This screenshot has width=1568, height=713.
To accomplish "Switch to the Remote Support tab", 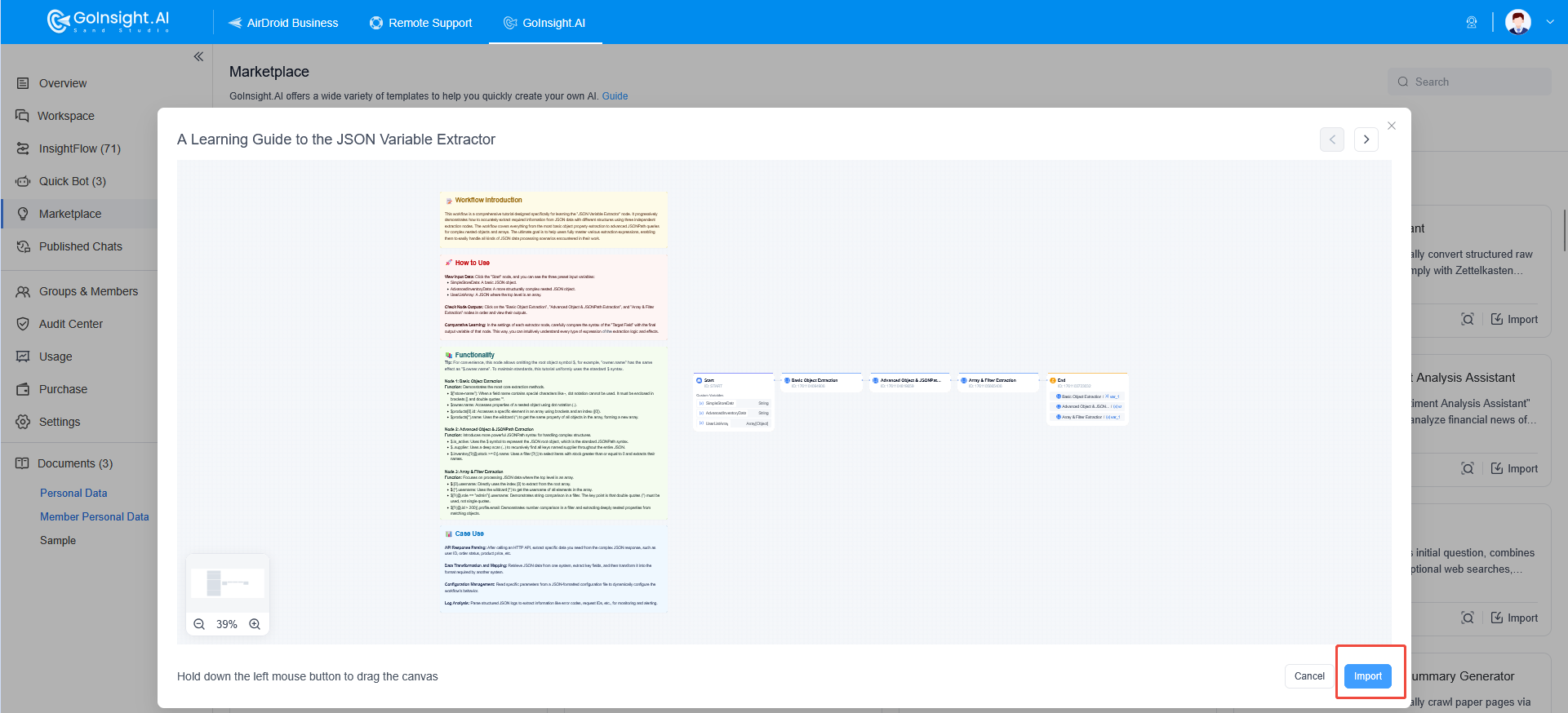I will tap(420, 23).
